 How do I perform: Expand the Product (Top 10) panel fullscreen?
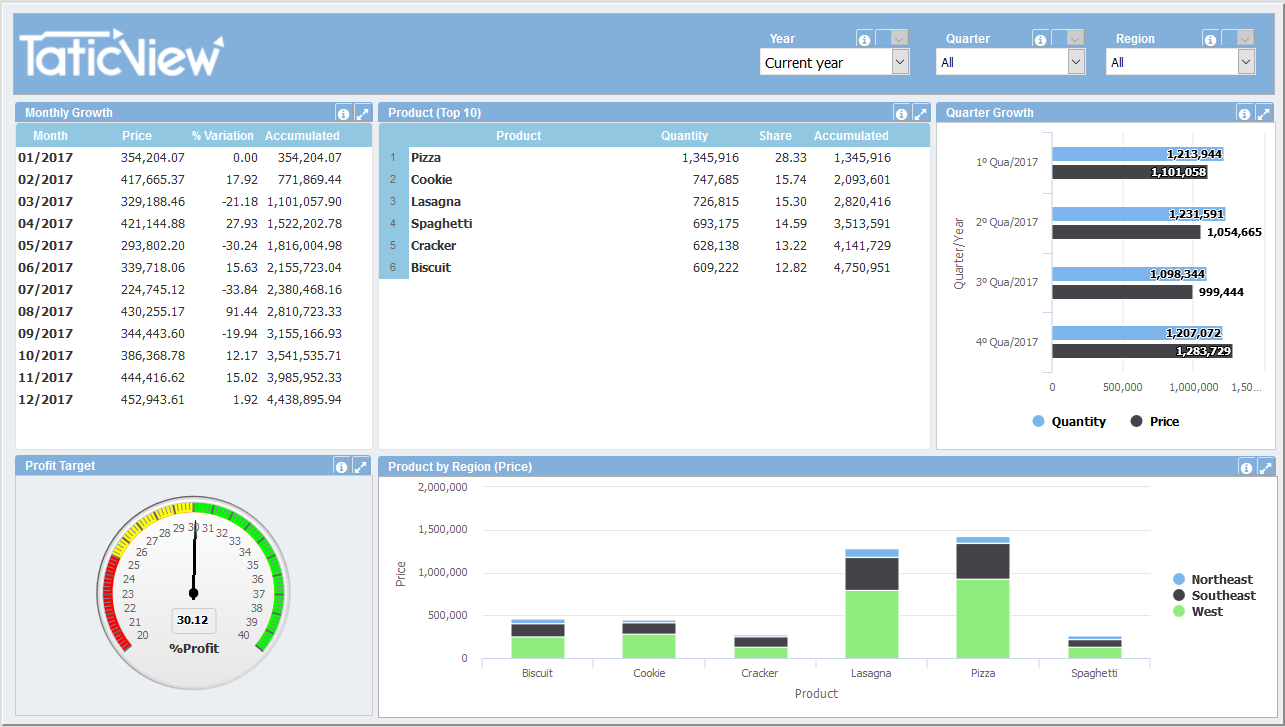pyautogui.click(x=921, y=113)
